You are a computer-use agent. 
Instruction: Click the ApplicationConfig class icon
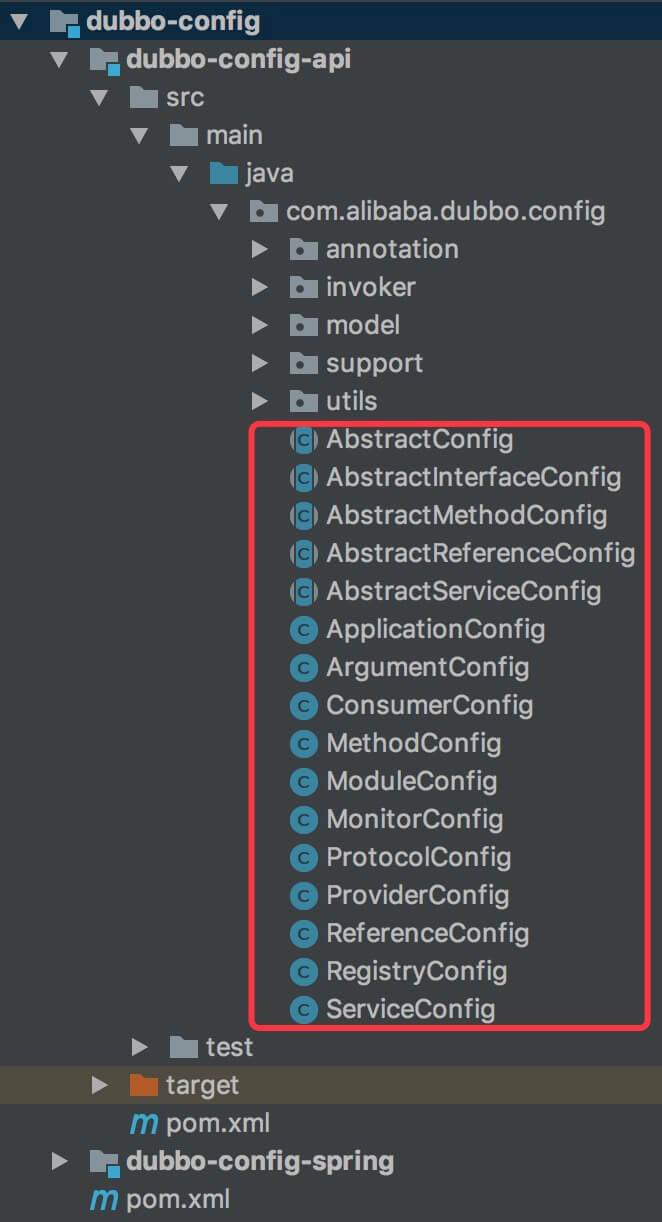[303, 629]
